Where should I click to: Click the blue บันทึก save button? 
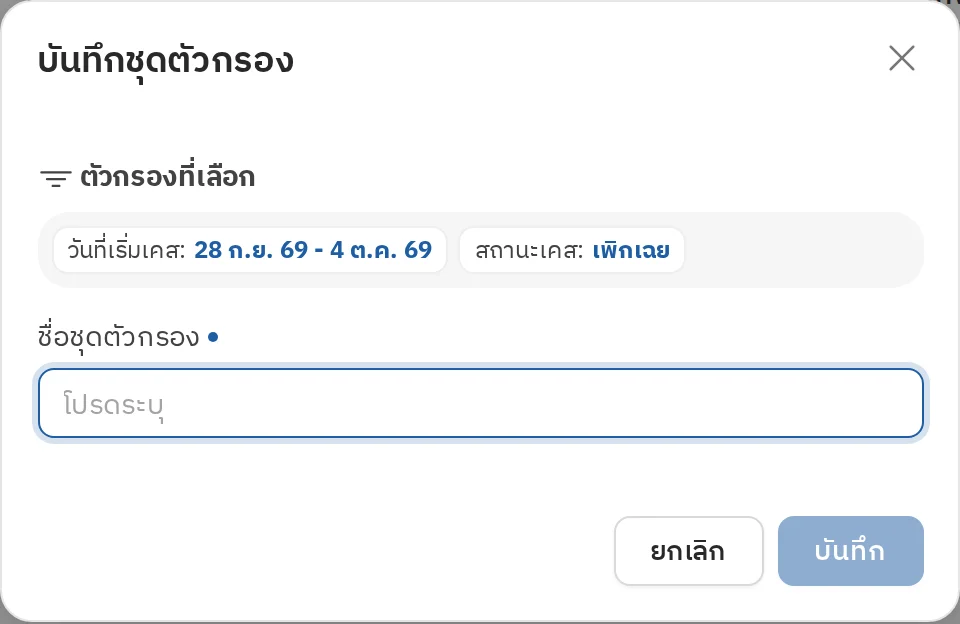point(850,551)
